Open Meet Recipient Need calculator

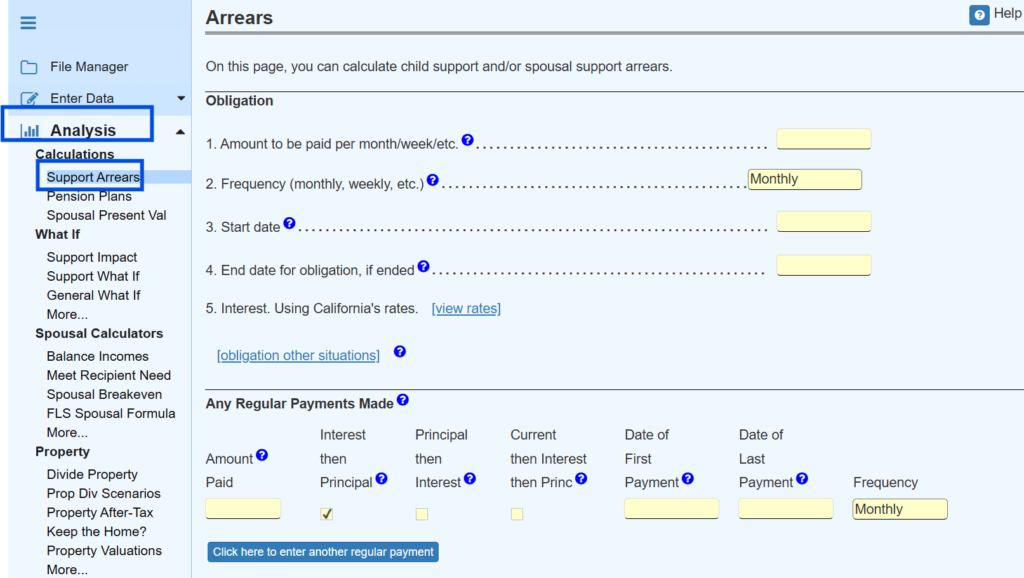pyautogui.click(x=108, y=376)
